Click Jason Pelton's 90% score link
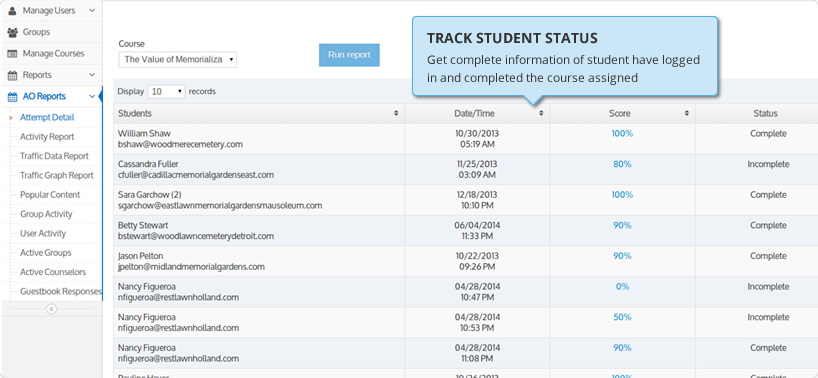 pos(622,256)
